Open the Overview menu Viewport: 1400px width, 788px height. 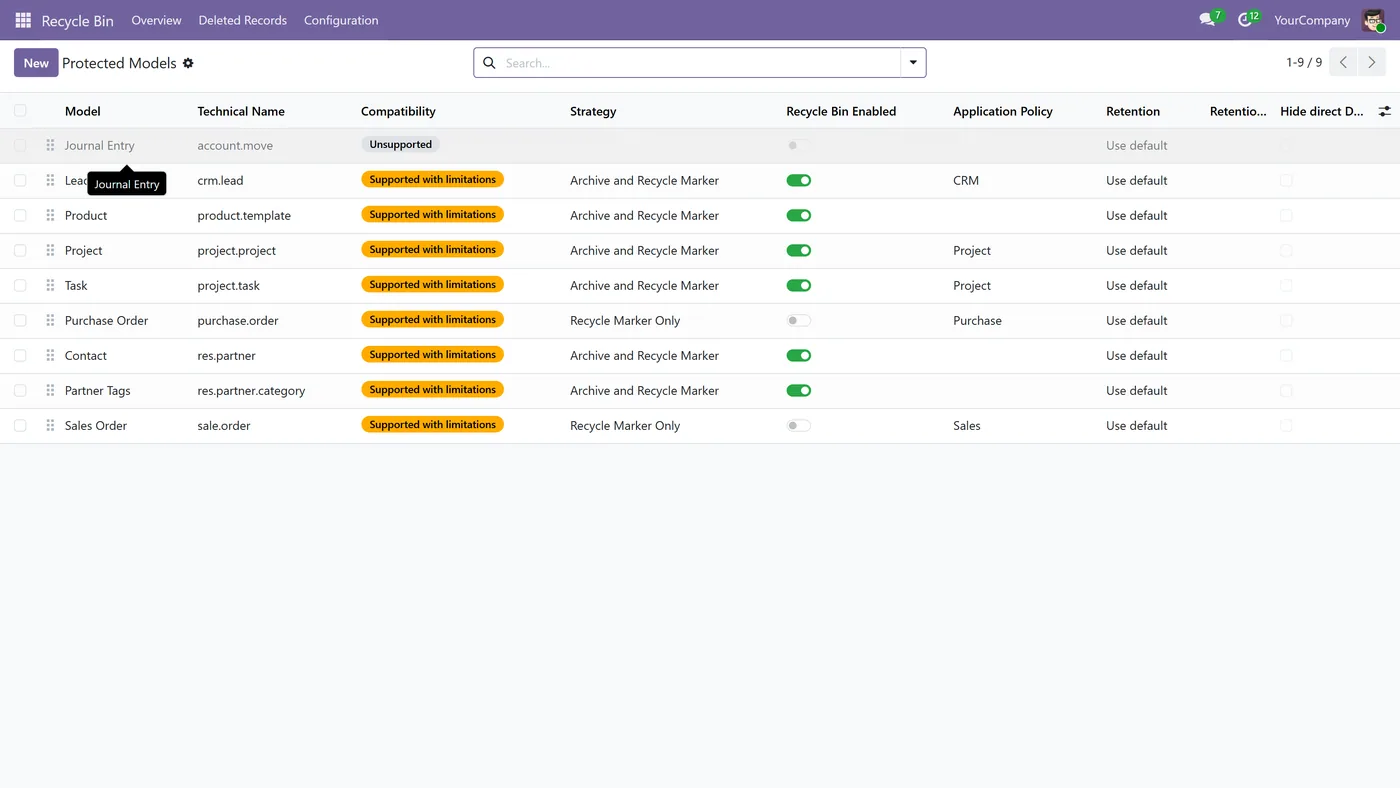[x=156, y=20]
